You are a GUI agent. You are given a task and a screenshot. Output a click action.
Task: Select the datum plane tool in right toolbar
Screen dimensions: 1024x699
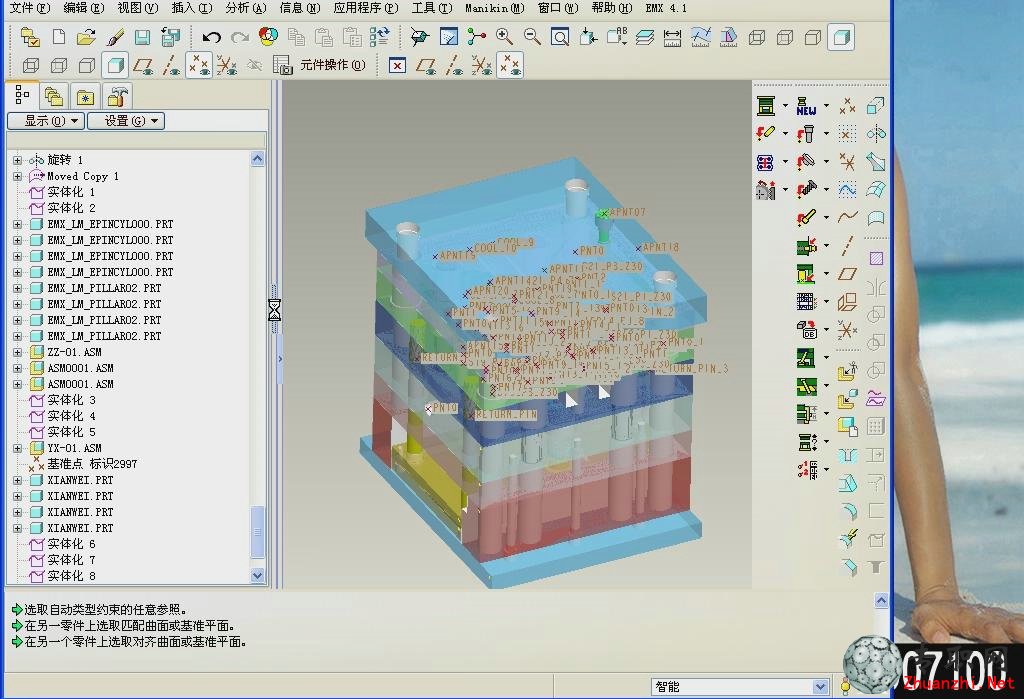tap(848, 274)
